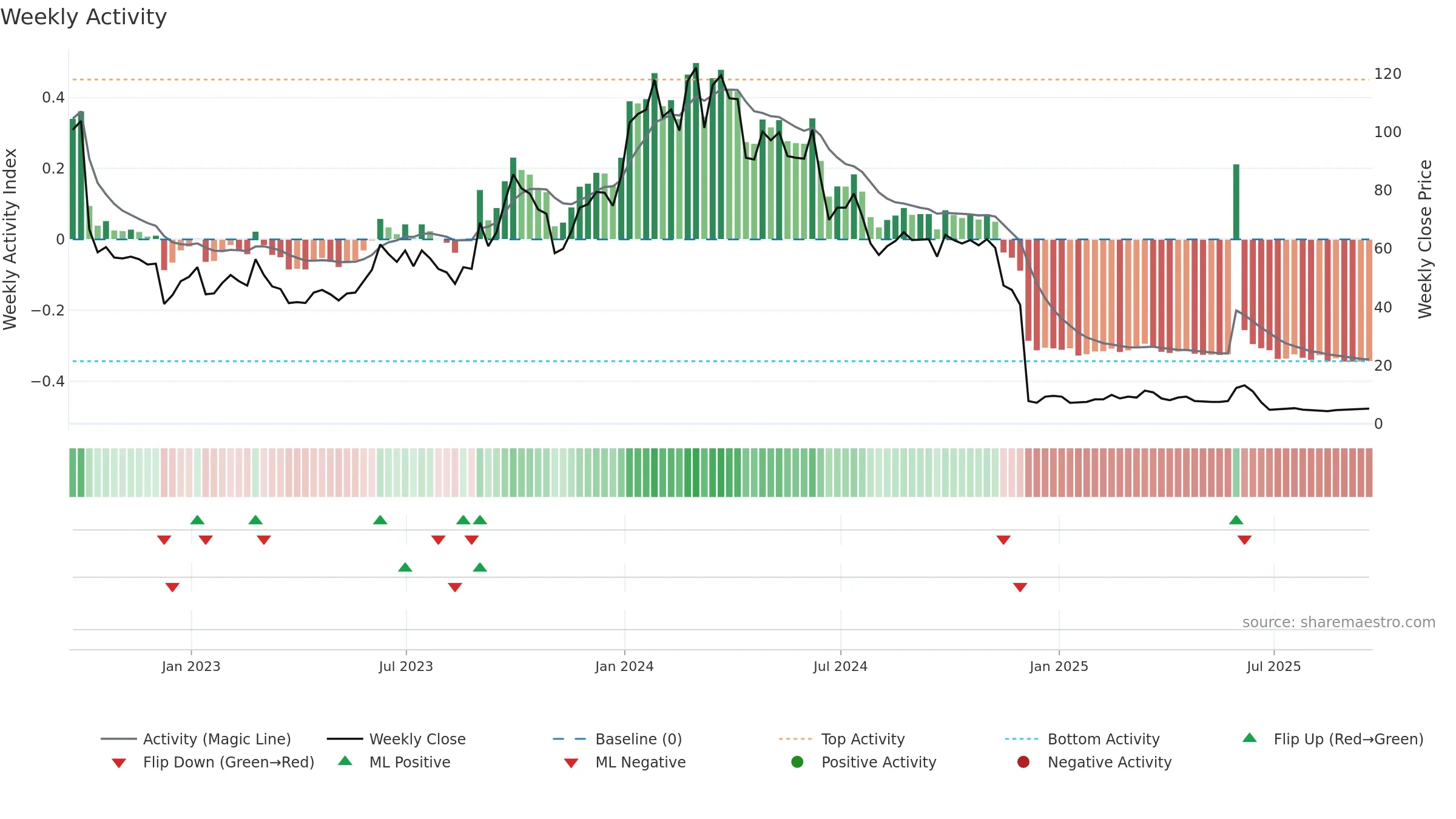Hide the Top Activity legend series
Image resolution: width=1456 pixels, height=819 pixels.
pos(842,739)
